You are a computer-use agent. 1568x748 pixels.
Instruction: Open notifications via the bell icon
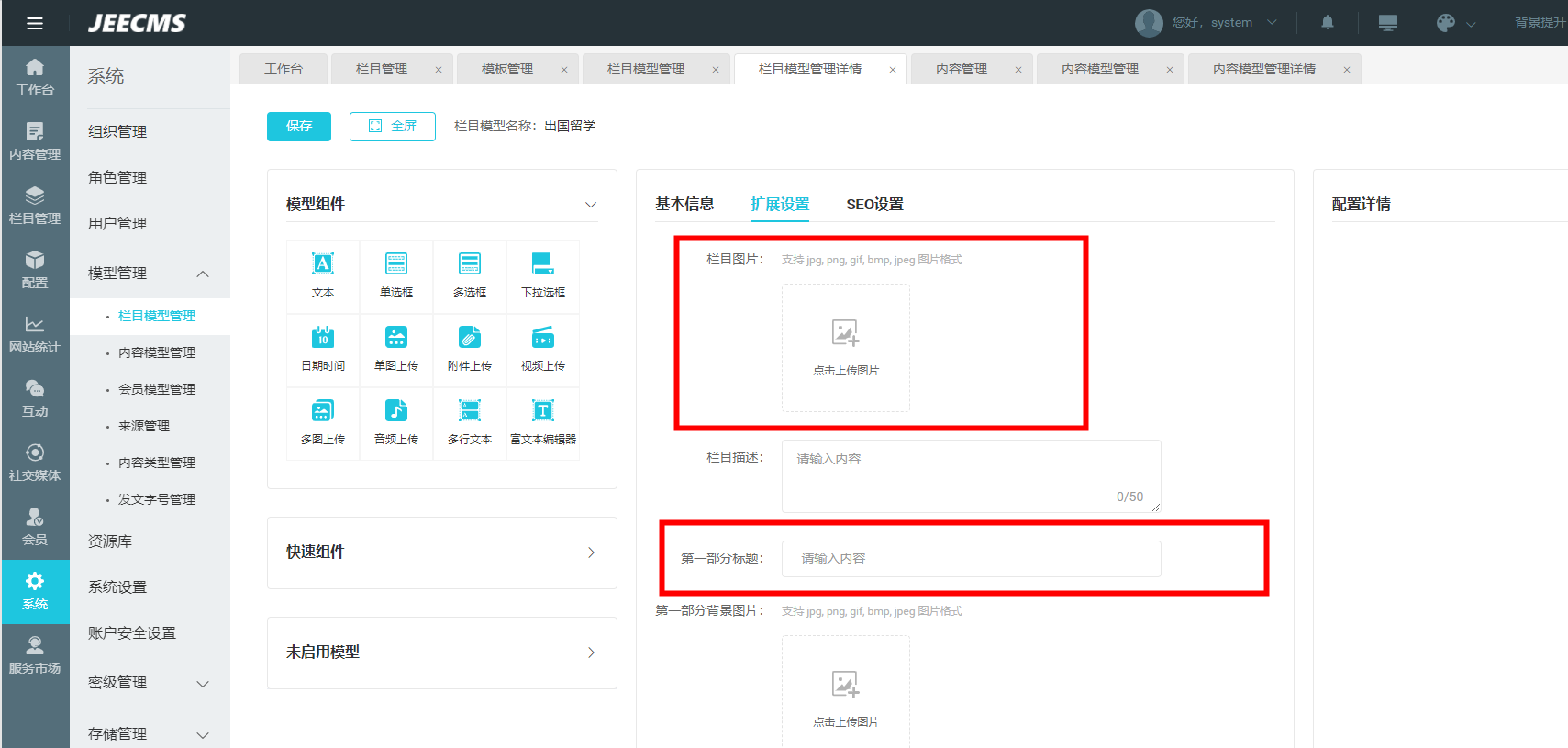coord(1327,23)
